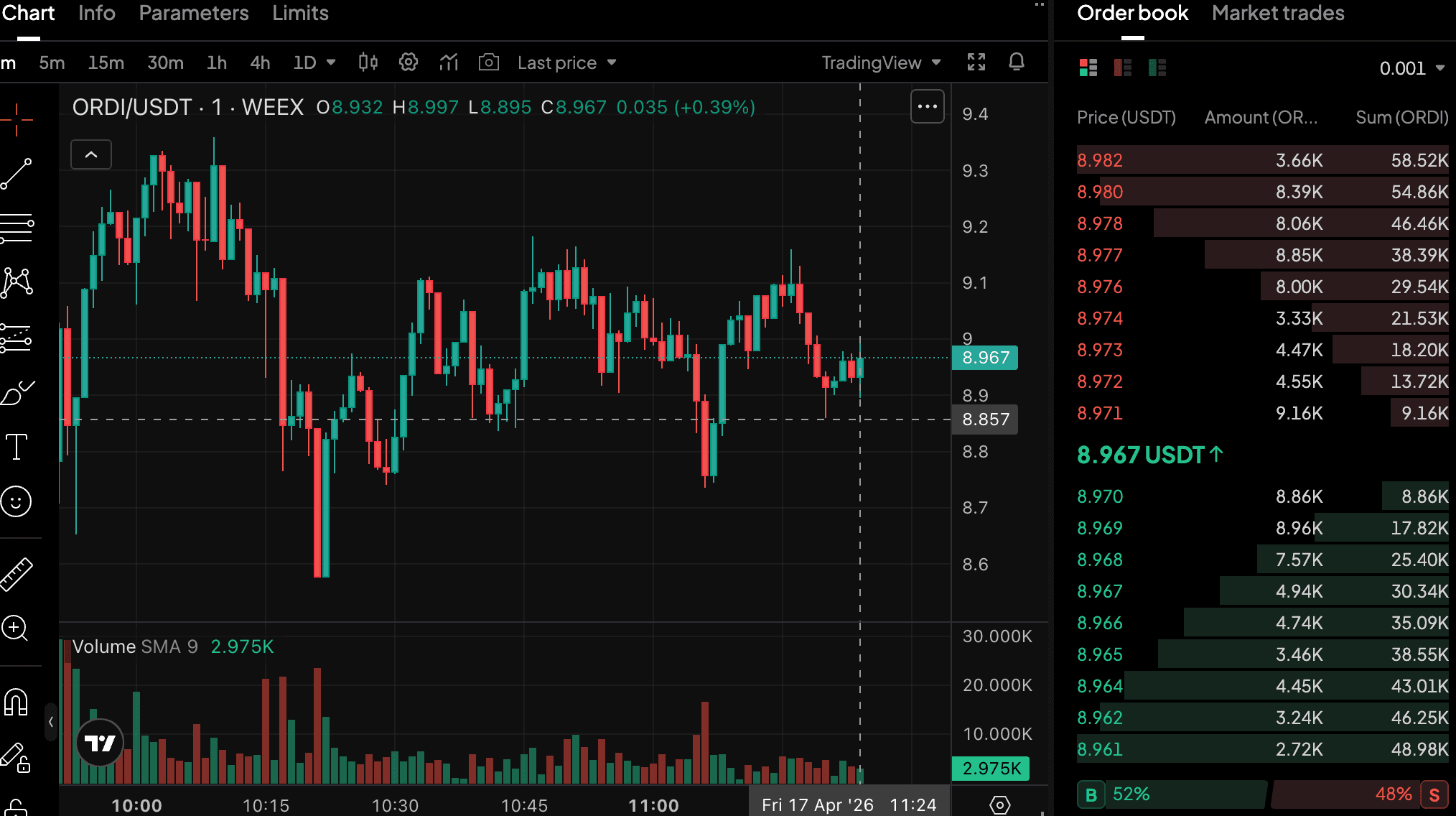Viewport: 1456px width, 816px height.
Task: Open the indicators menu
Action: coord(449,62)
